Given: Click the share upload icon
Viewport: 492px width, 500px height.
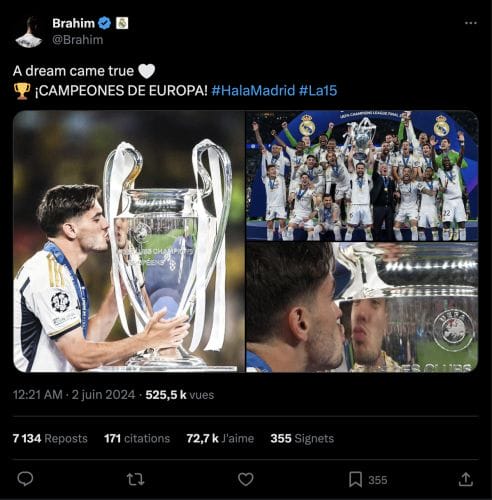Looking at the screenshot, I should 466,479.
